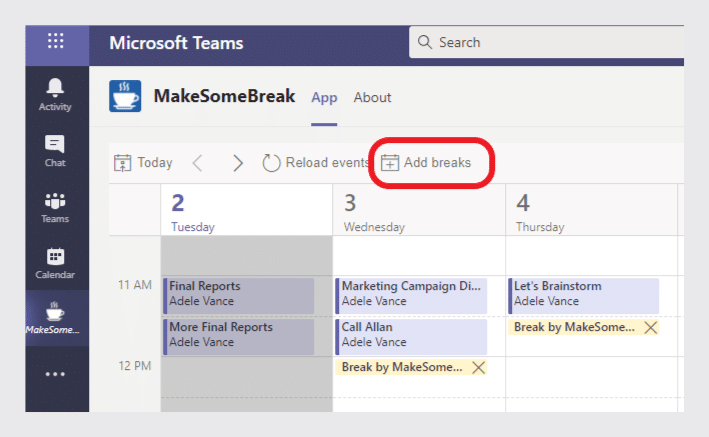Open the Final Reports event
Image resolution: width=709 pixels, height=437 pixels.
(x=239, y=296)
